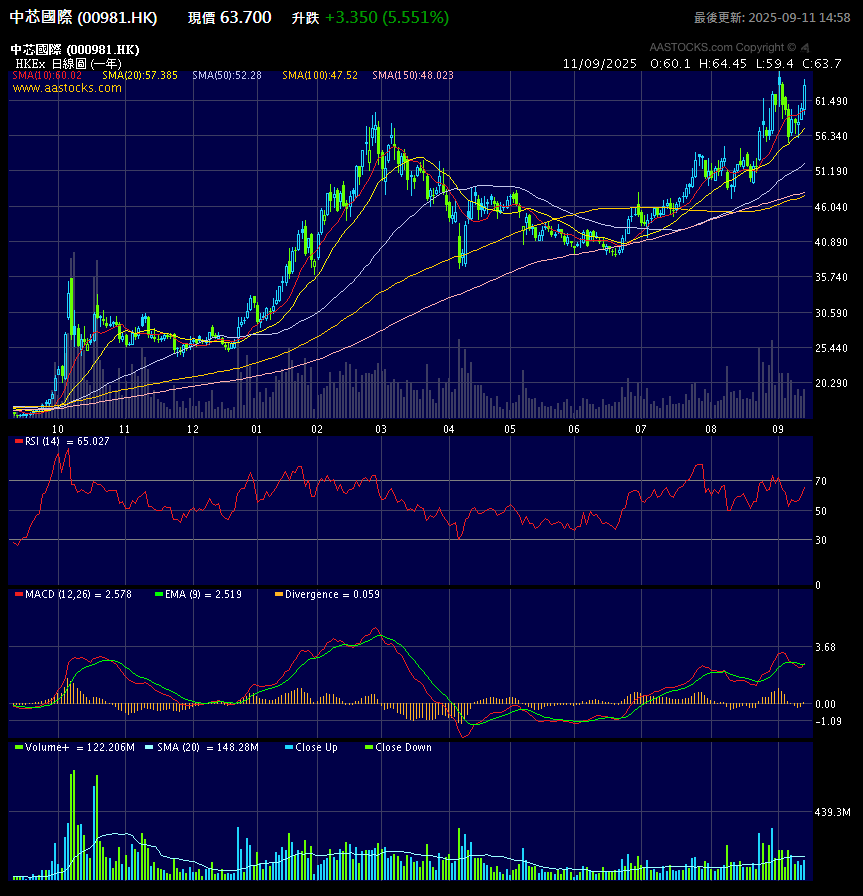Click the blue Close Up legend swatch

289,747
